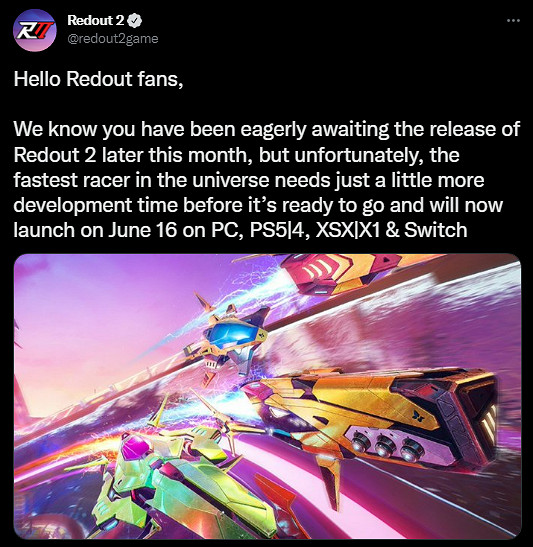Image resolution: width=533 pixels, height=547 pixels.
Task: Click the "XSX|X1" platform text
Action: [x=348, y=230]
